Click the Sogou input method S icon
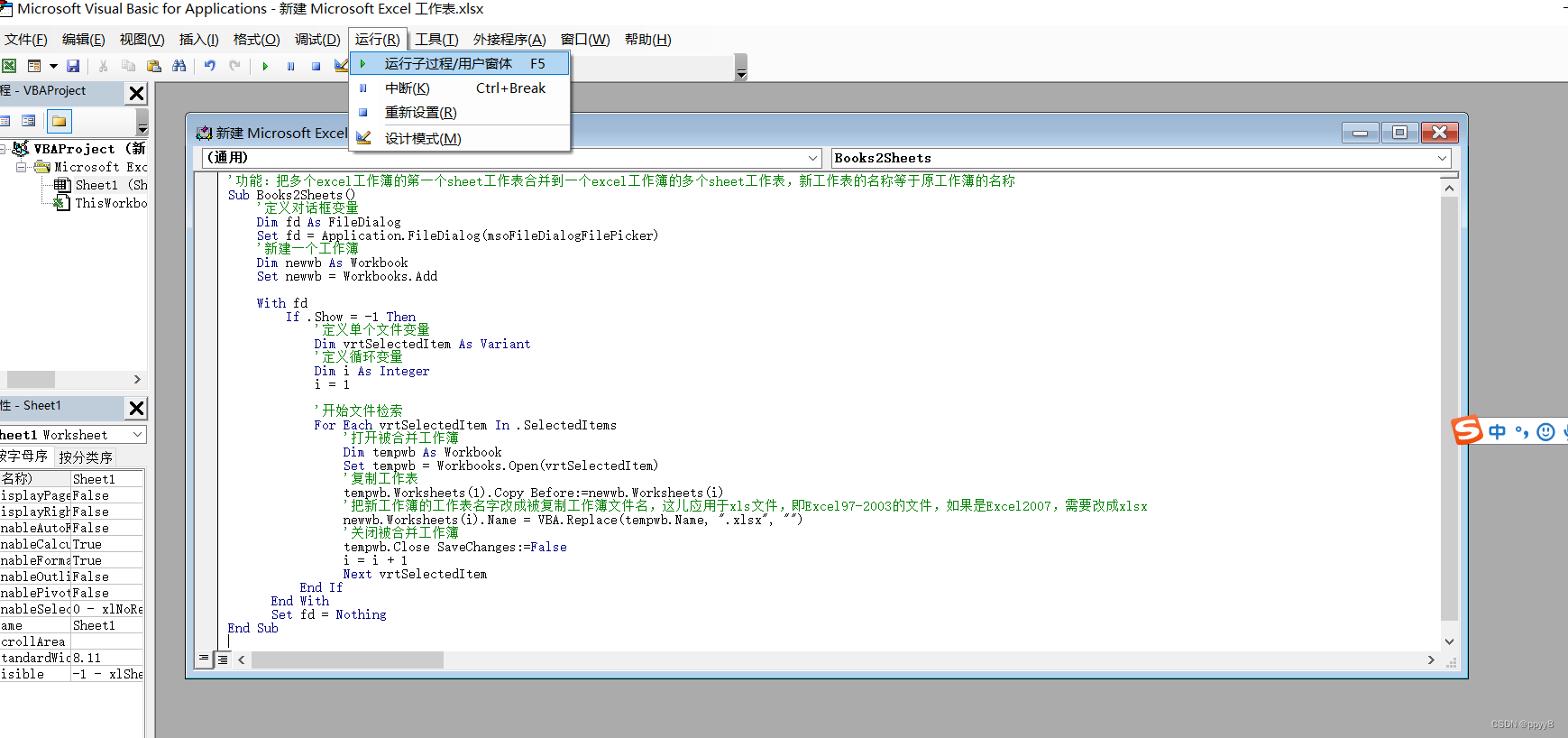Screen dimensions: 1568x738 (x=1467, y=430)
